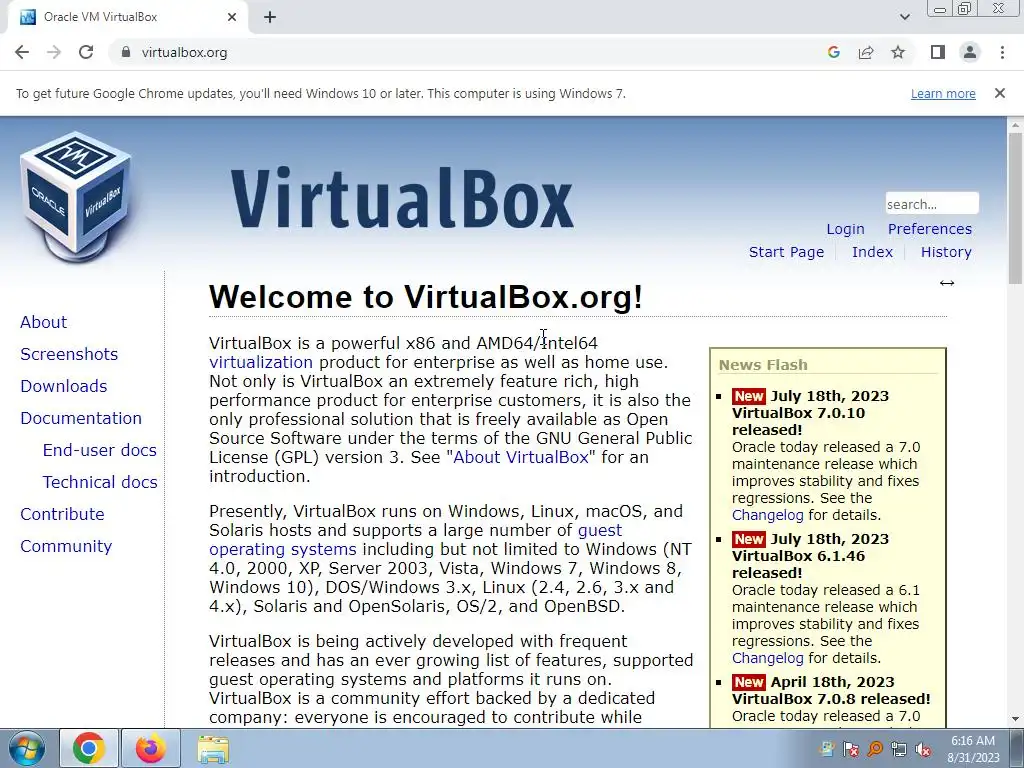Screen dimensions: 1024x768
Task: Open Community in the sidebar
Action: [66, 546]
